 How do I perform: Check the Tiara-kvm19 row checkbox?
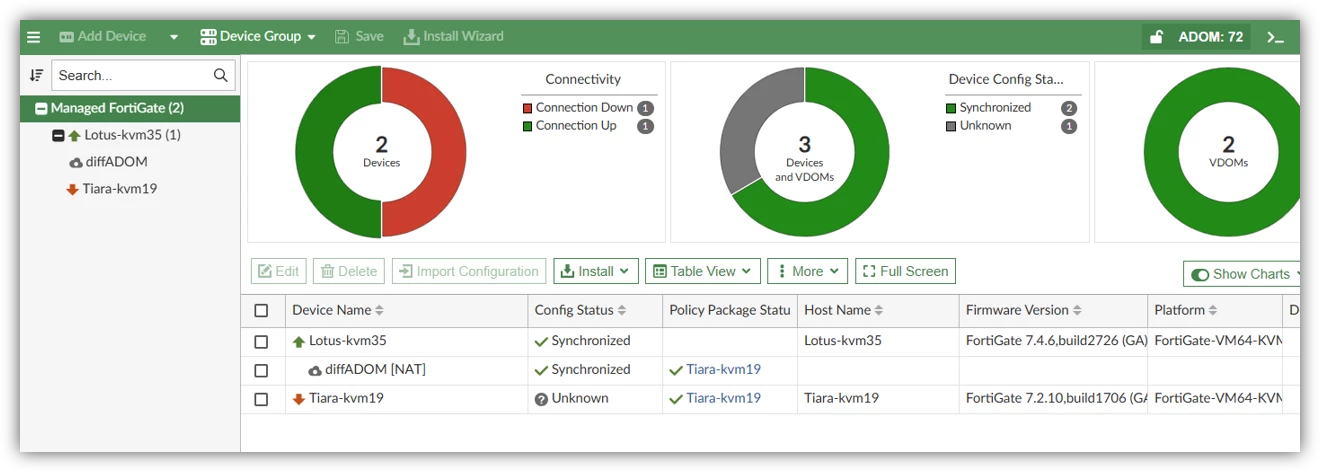[x=261, y=399]
